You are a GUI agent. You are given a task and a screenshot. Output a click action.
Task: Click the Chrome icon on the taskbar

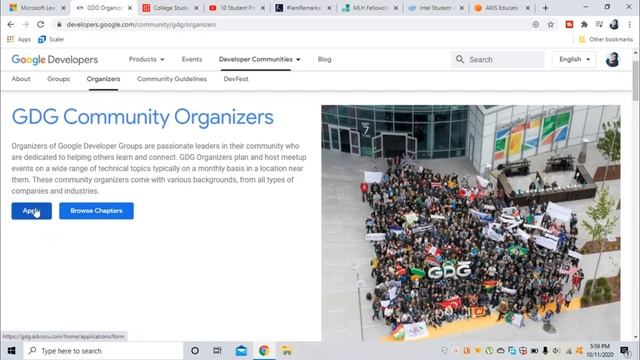tap(264, 351)
